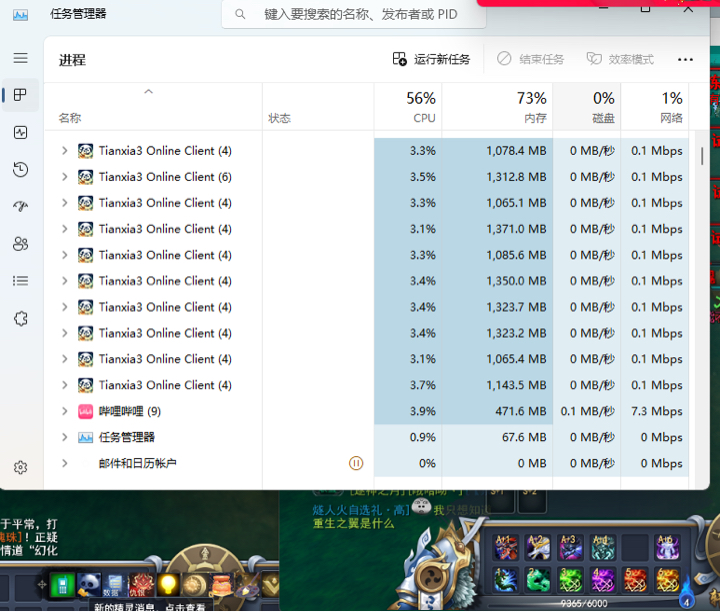The image size is (720, 612).
Task: Activate game skill slot A+3
Action: coord(571,547)
